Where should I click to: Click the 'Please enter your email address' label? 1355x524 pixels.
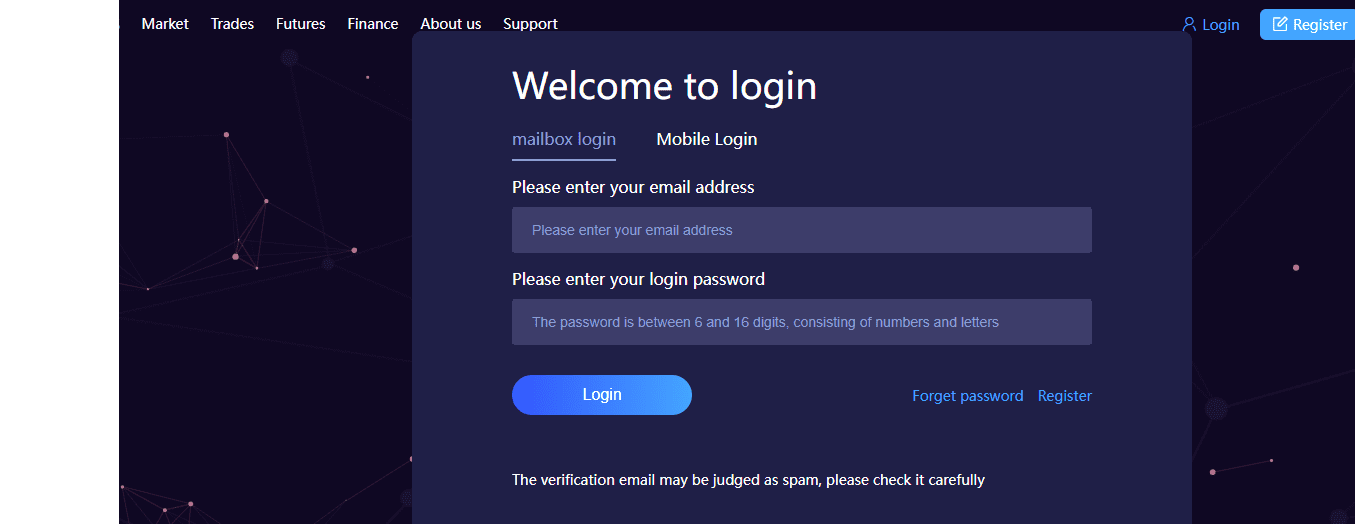(633, 187)
